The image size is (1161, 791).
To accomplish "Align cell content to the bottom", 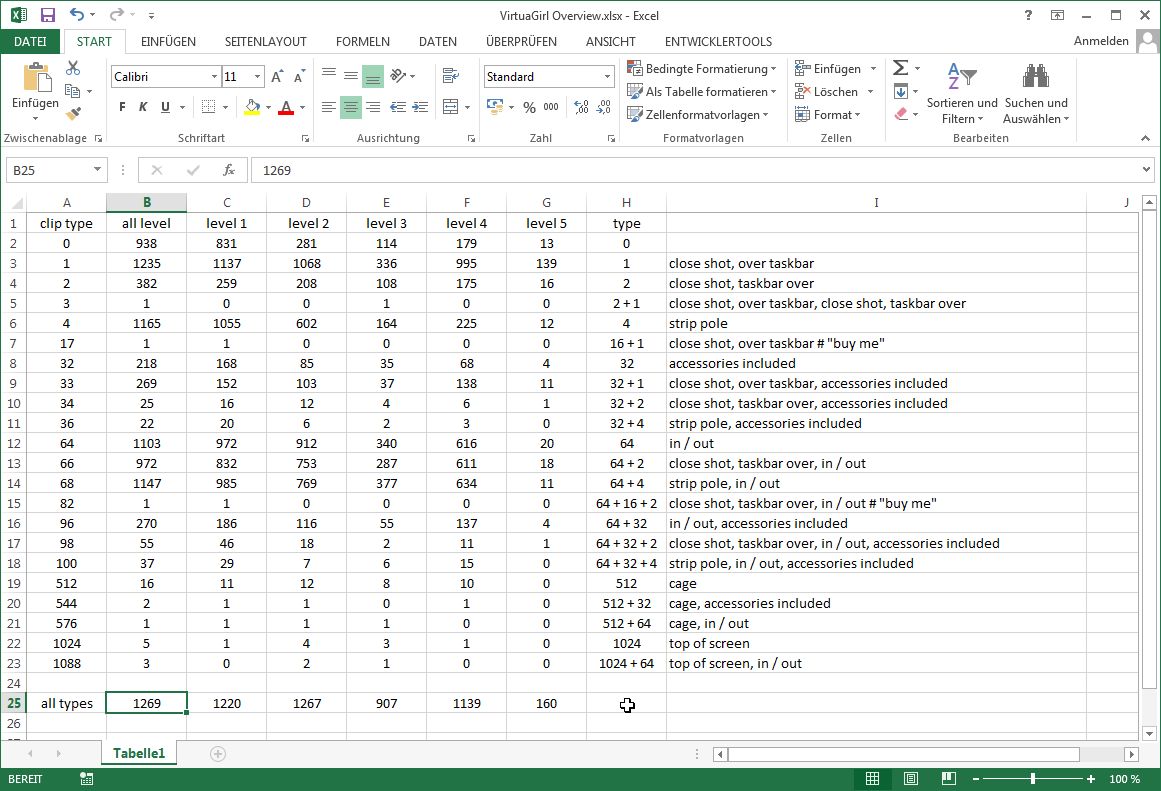I will coord(373,76).
